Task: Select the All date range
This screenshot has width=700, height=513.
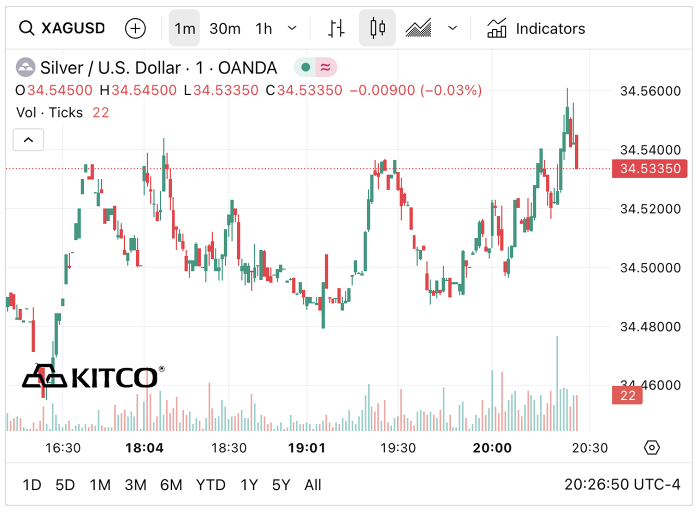Action: pyautogui.click(x=312, y=485)
